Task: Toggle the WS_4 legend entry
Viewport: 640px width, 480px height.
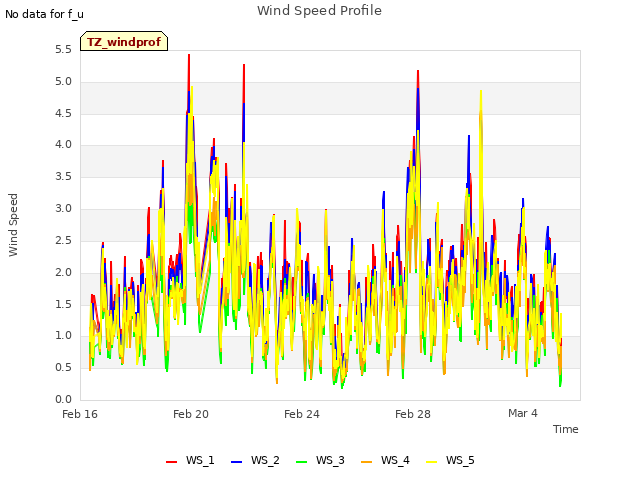Action: (385, 460)
